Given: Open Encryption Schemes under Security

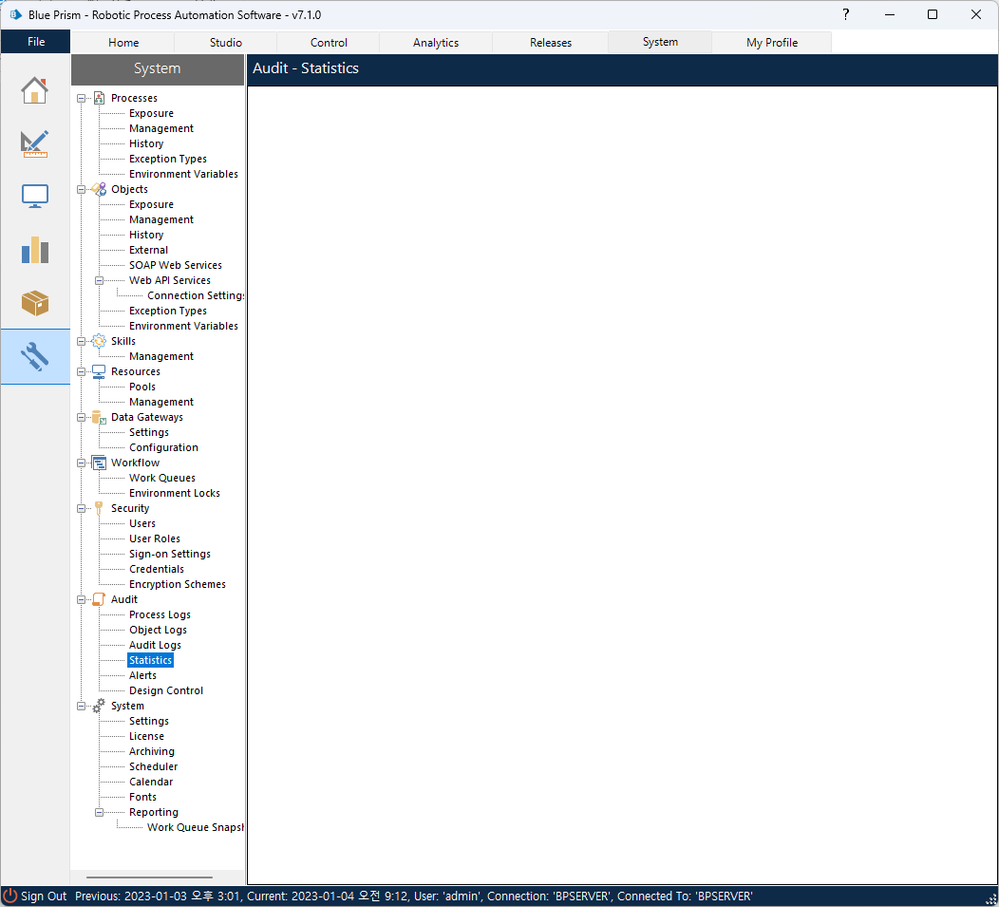Looking at the screenshot, I should click(x=177, y=584).
